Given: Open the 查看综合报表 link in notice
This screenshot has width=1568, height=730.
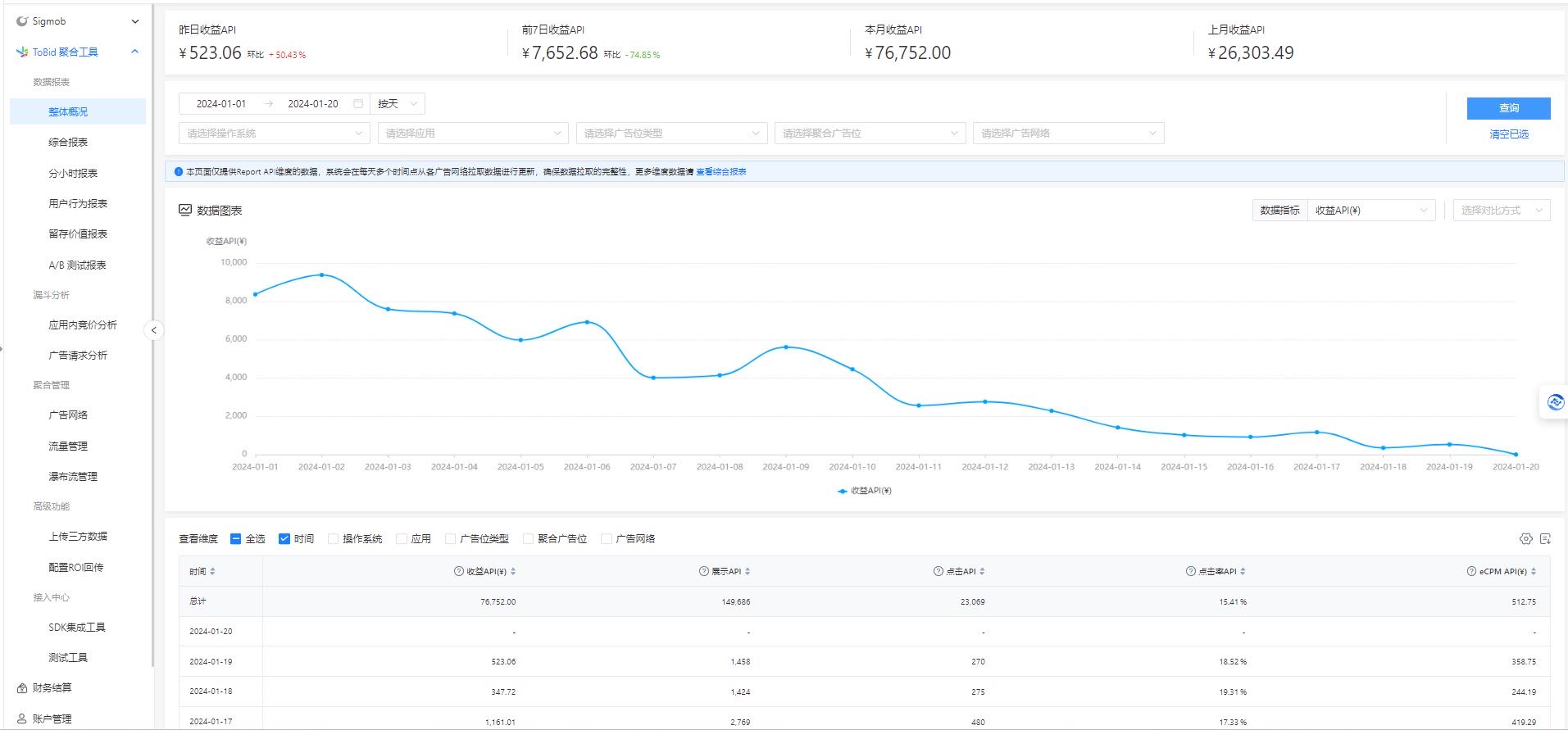Looking at the screenshot, I should click(721, 172).
